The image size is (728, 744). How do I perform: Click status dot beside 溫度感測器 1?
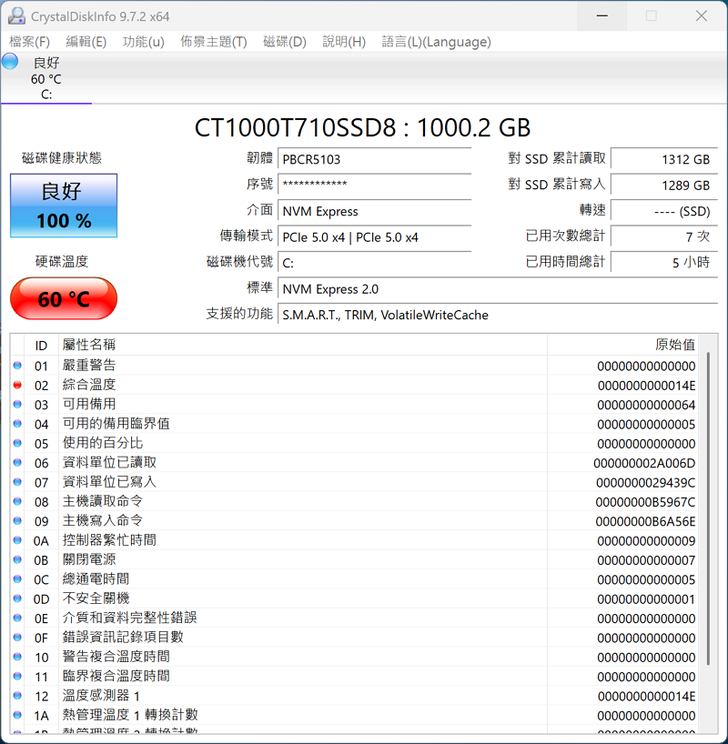(x=17, y=696)
